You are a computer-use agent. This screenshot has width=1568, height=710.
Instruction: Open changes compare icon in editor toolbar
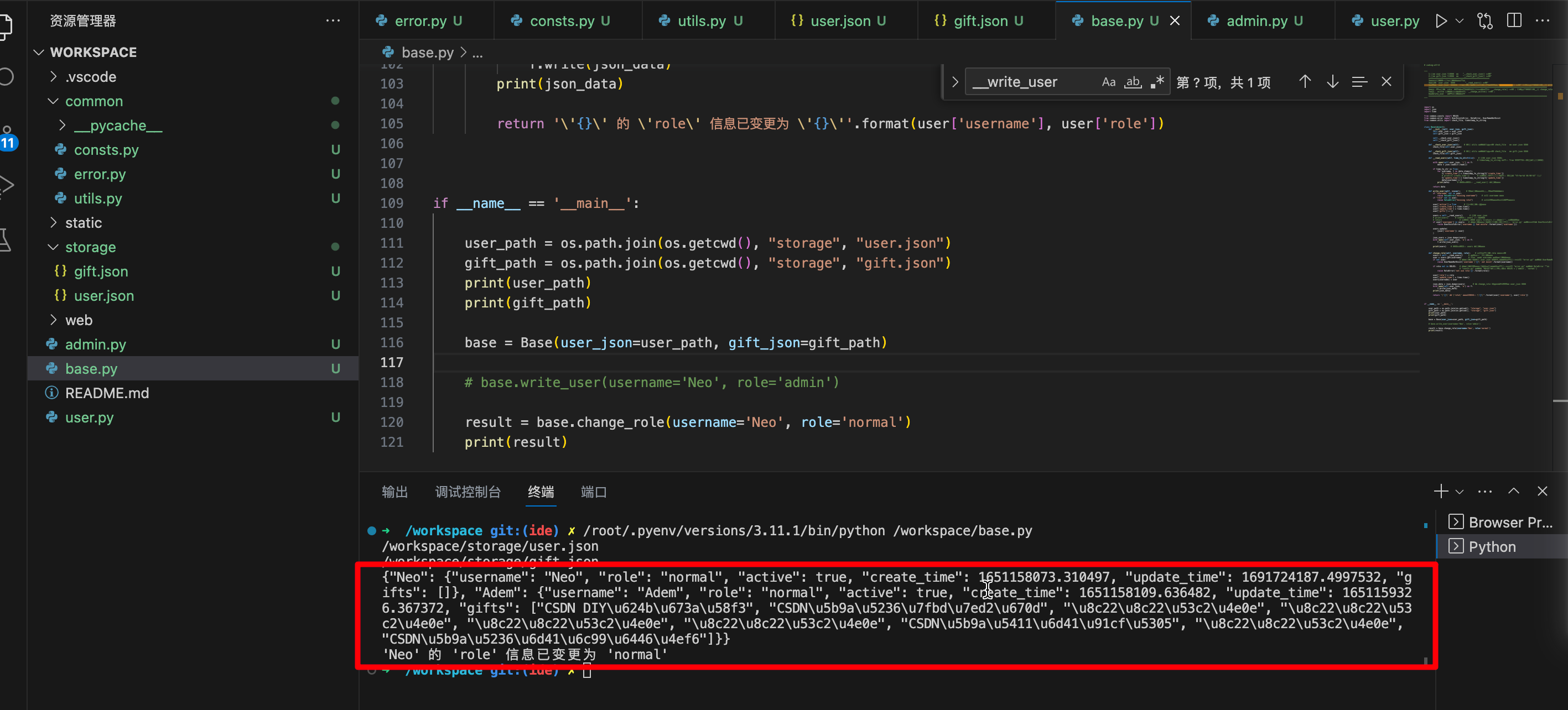tap(1484, 20)
